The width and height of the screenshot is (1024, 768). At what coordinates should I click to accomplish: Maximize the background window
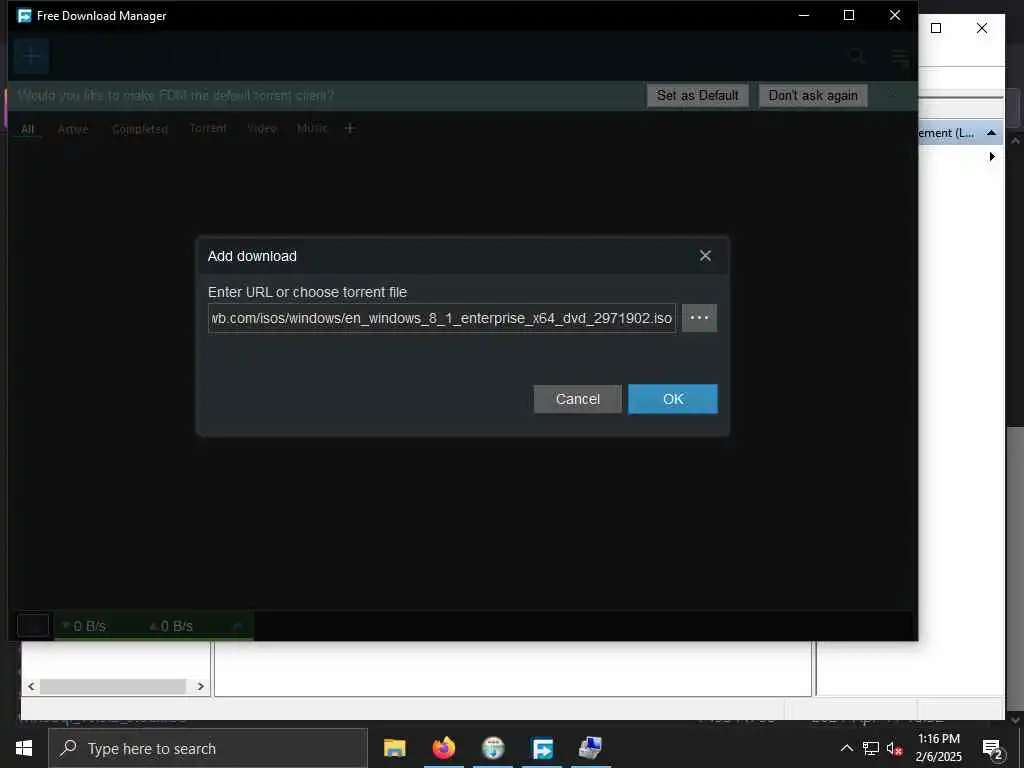point(936,28)
